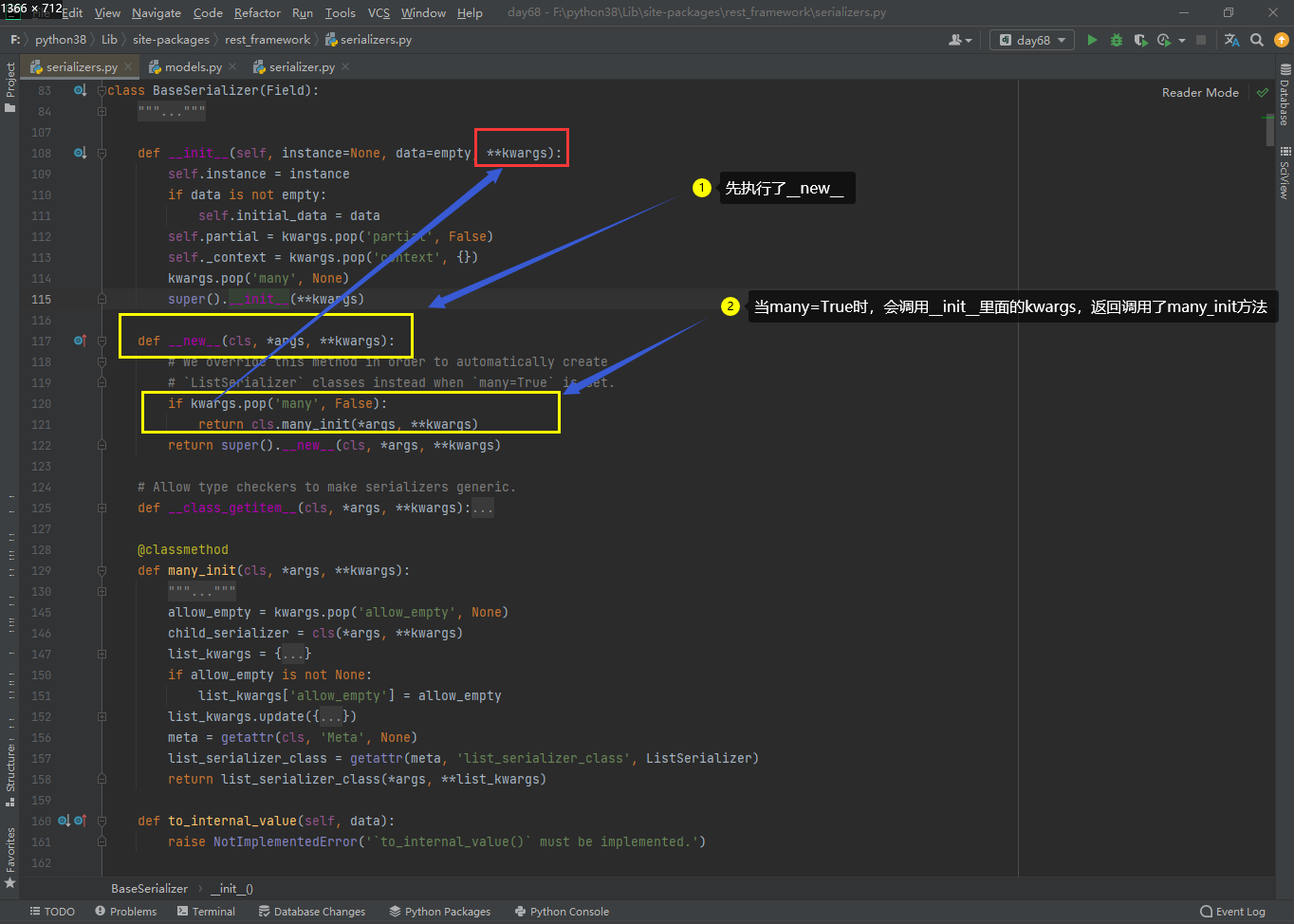Close the models.py tab
The height and width of the screenshot is (924, 1294).
tap(232, 66)
